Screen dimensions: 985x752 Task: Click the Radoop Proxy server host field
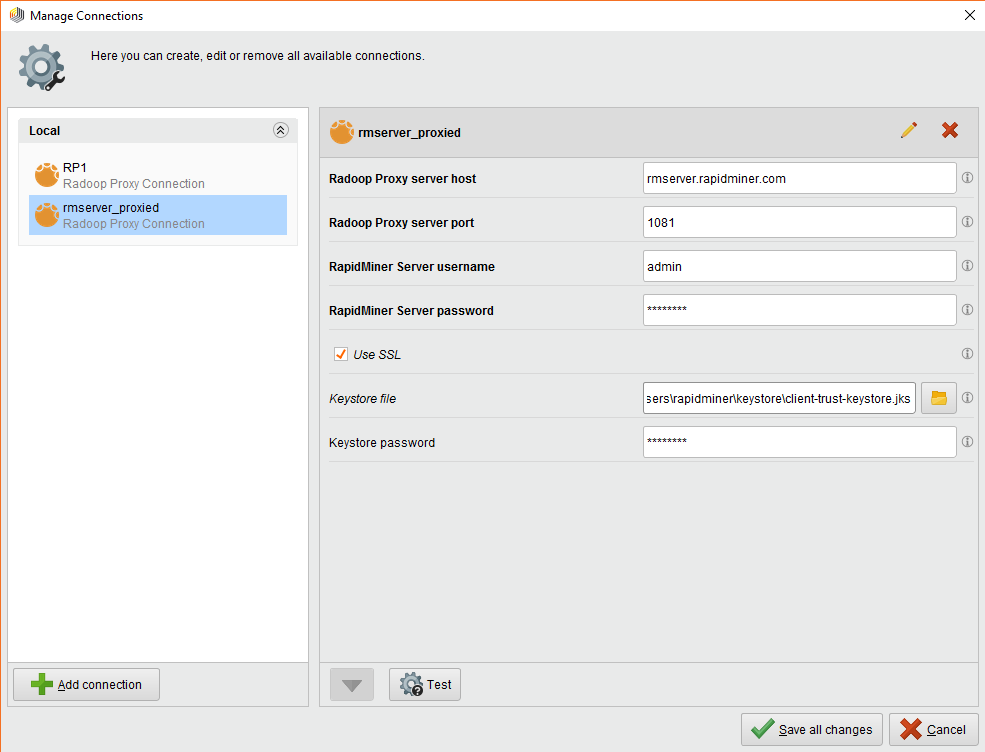click(x=799, y=178)
